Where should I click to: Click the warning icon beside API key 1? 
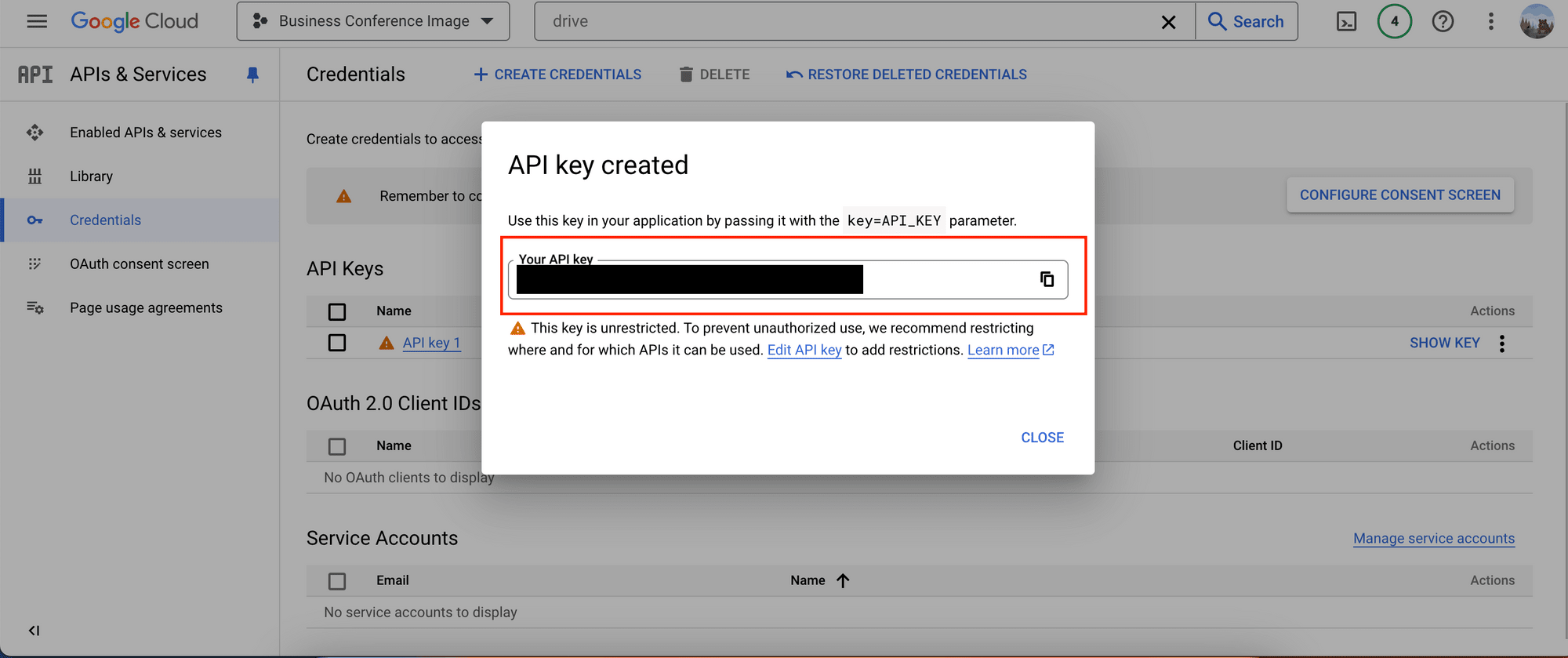387,343
